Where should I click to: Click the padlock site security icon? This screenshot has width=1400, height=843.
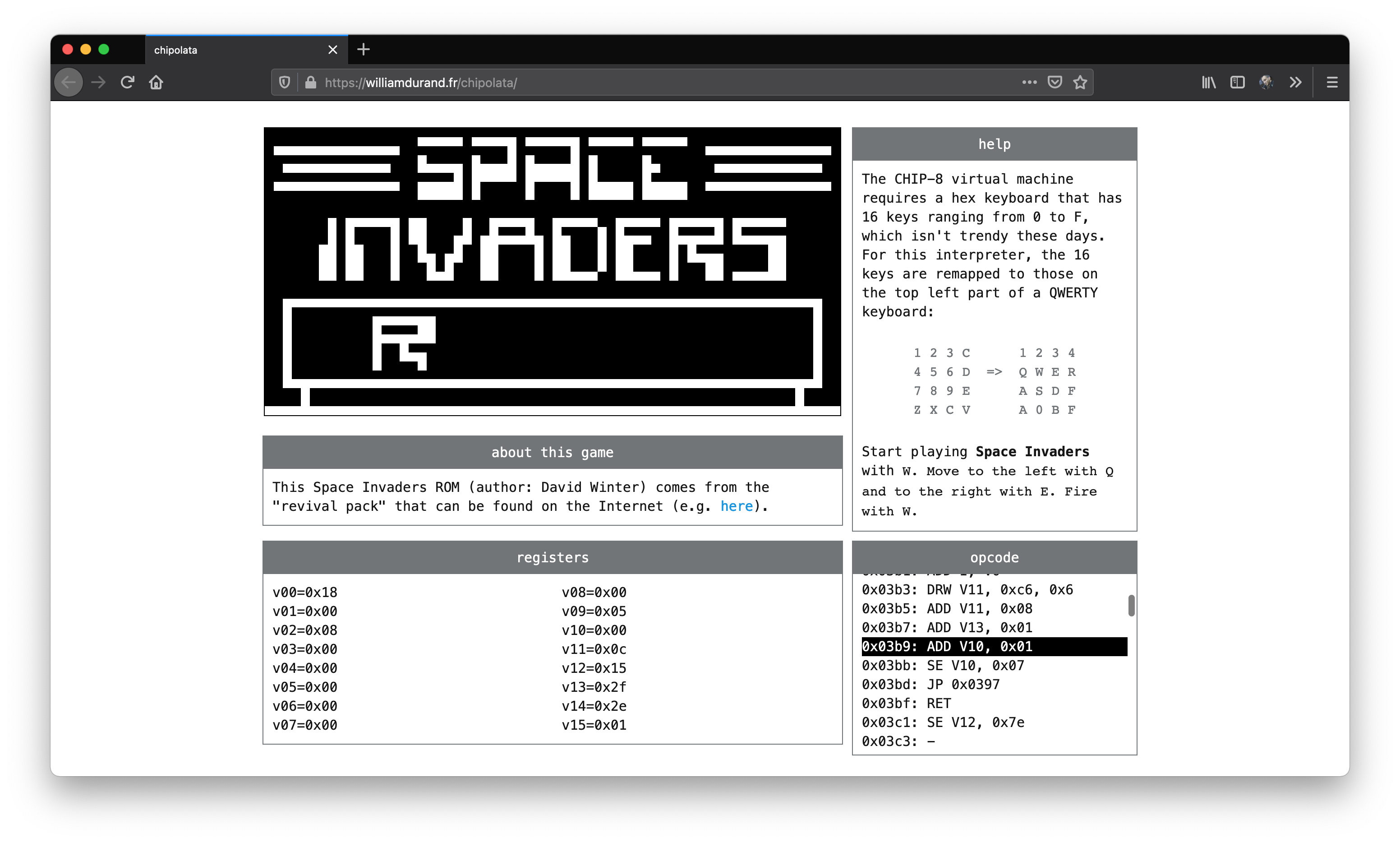point(311,83)
